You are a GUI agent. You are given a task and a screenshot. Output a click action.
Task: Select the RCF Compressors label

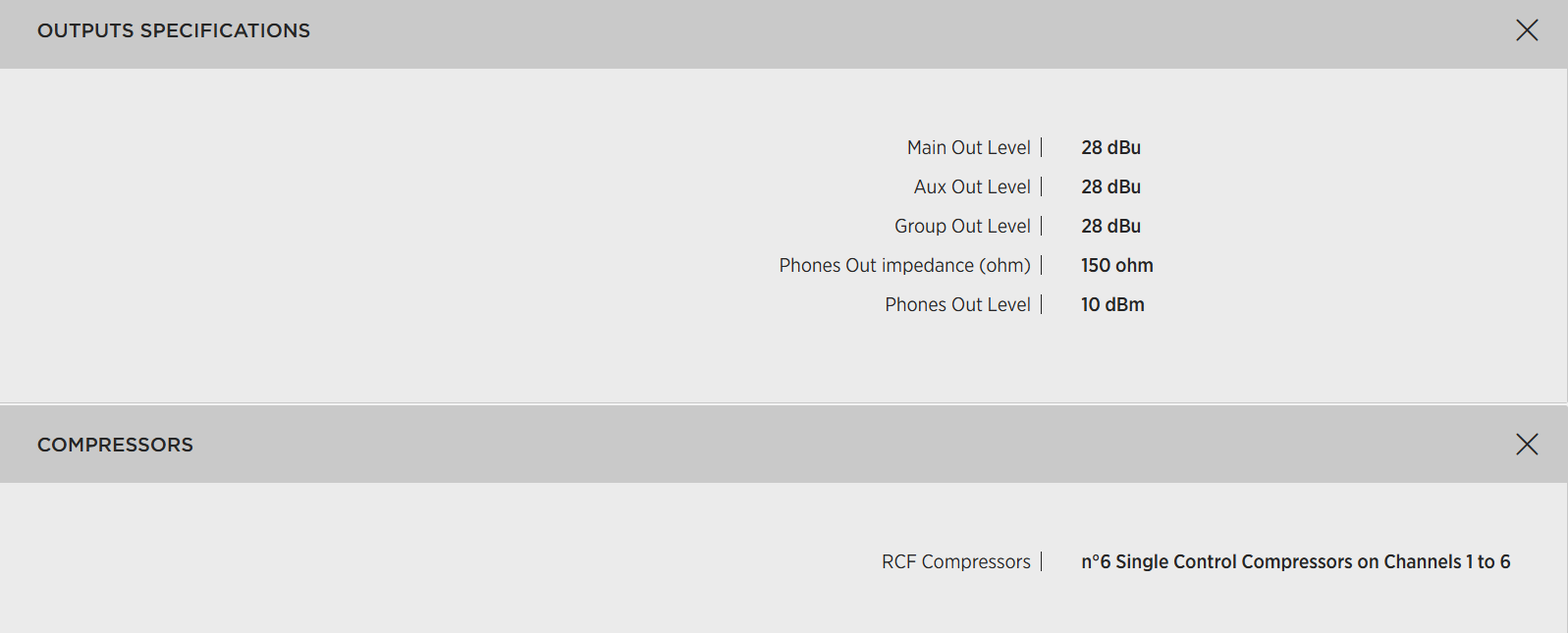955,561
